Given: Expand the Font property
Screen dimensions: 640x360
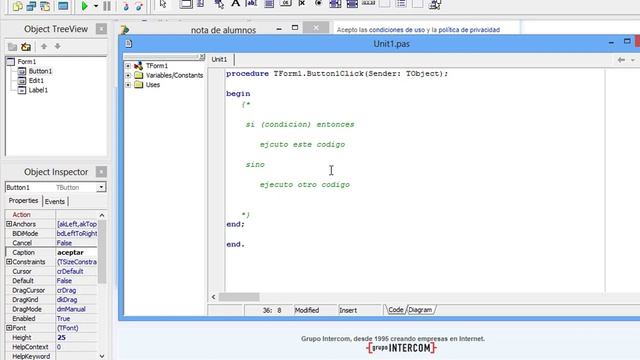Looking at the screenshot, I should [9, 328].
